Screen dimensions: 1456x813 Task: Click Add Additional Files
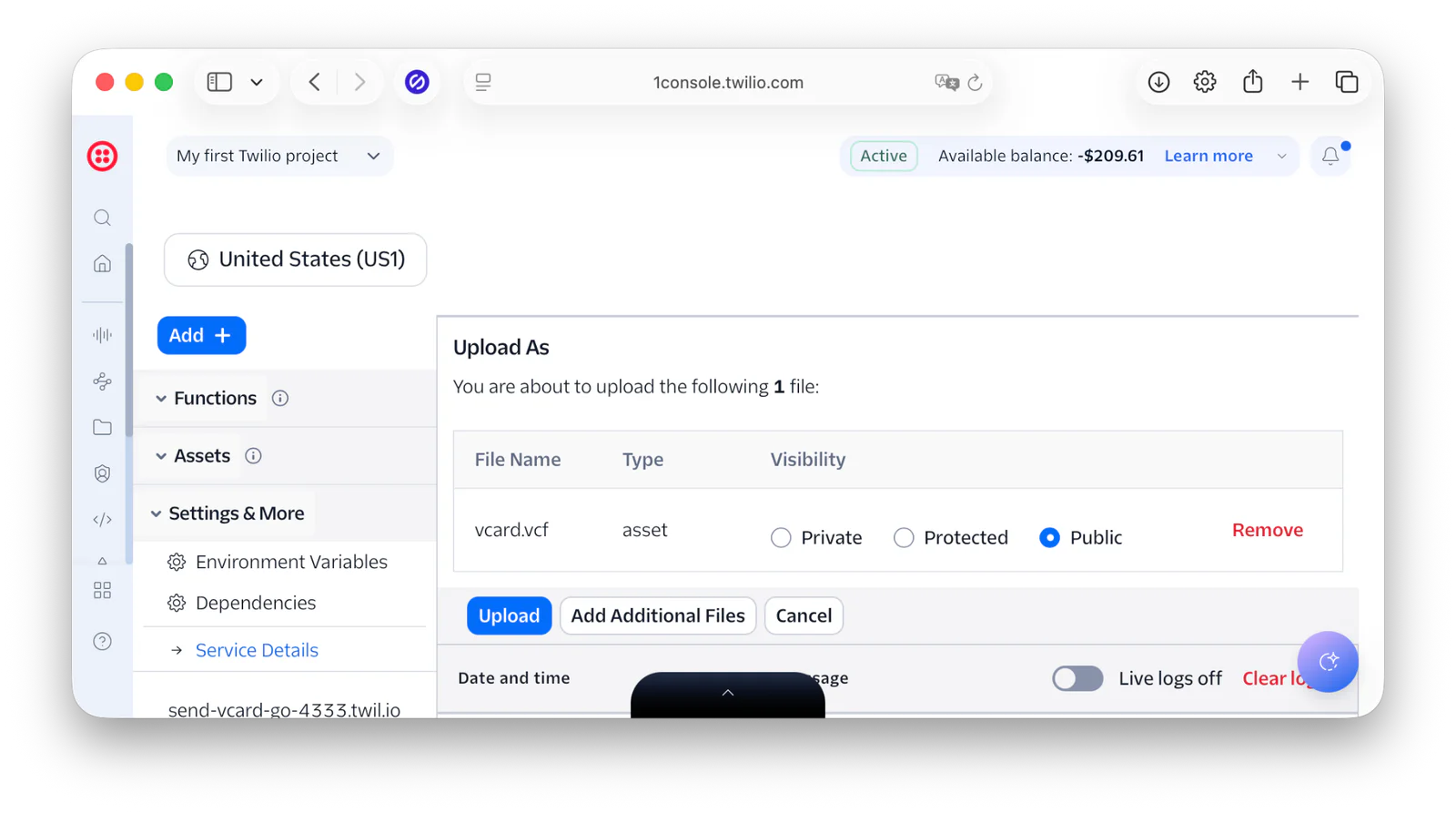pyautogui.click(x=658, y=615)
